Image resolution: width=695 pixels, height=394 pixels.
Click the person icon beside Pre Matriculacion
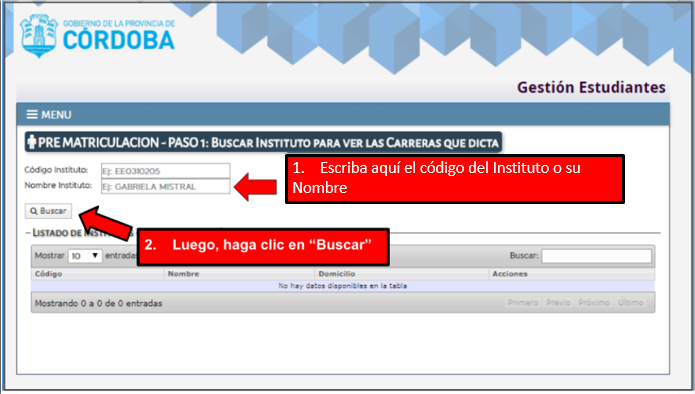31,142
